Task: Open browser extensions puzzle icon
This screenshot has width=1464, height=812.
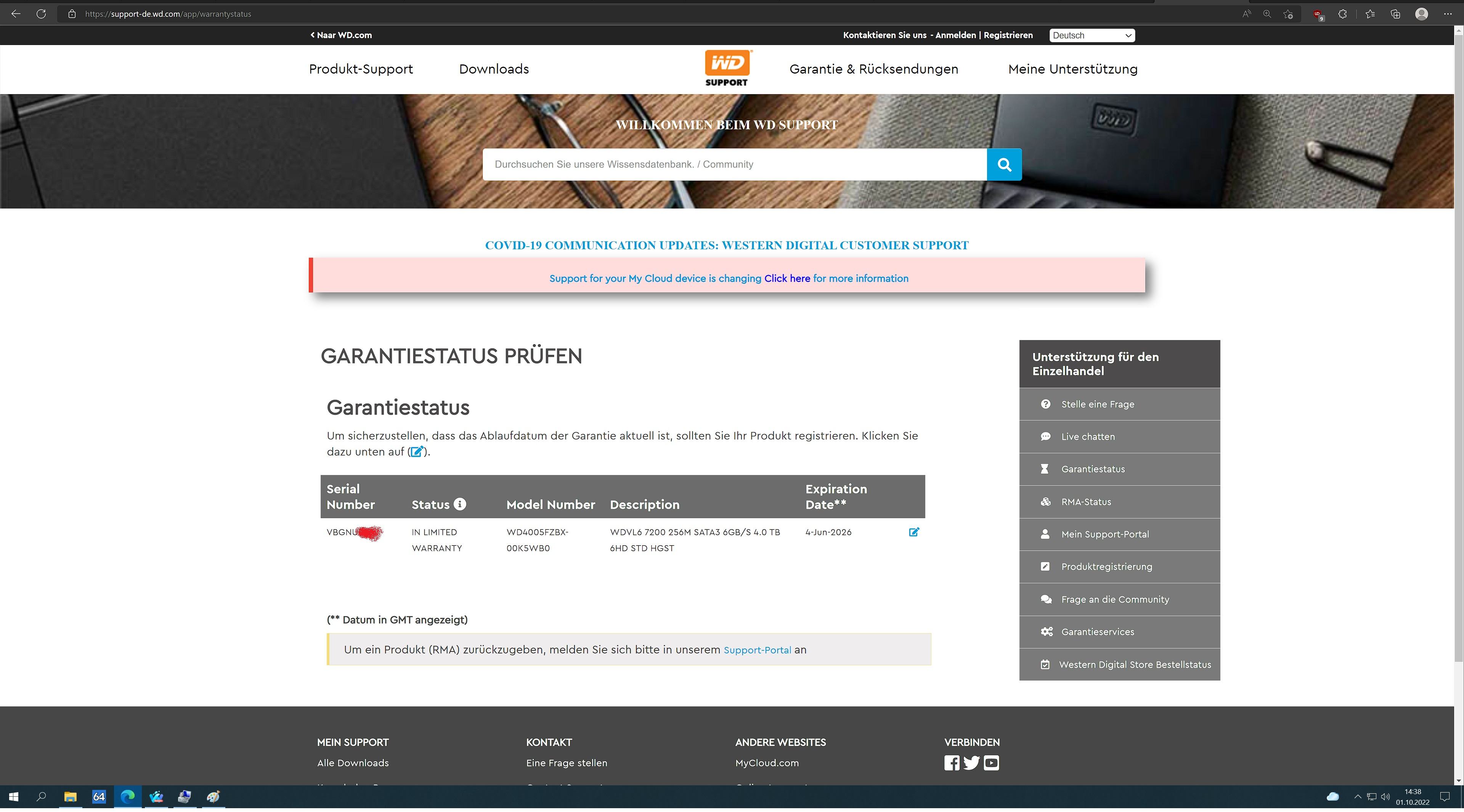Action: [x=1342, y=14]
